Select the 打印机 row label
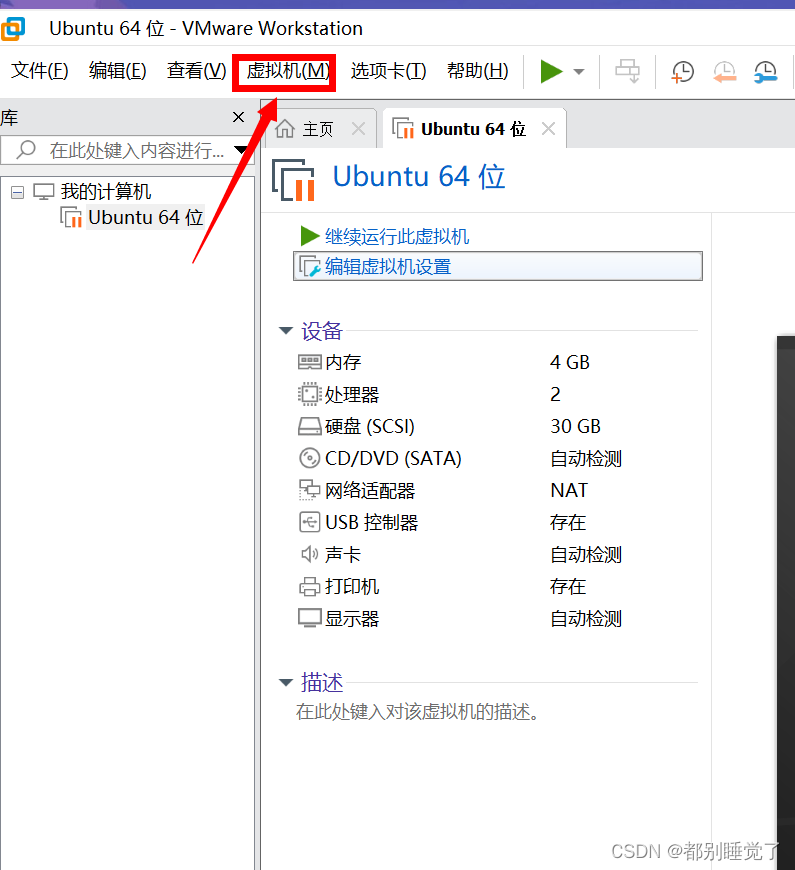Viewport: 795px width, 870px height. (352, 586)
